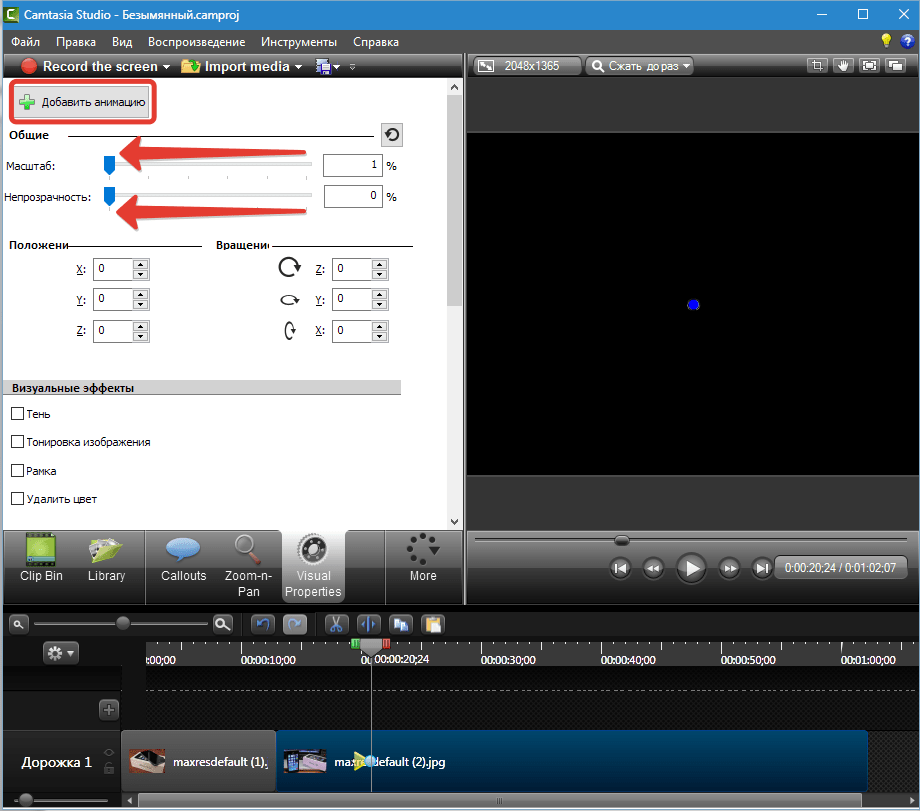Reset general settings with circular arrow
Viewport: 920px width, 811px height.
click(391, 135)
